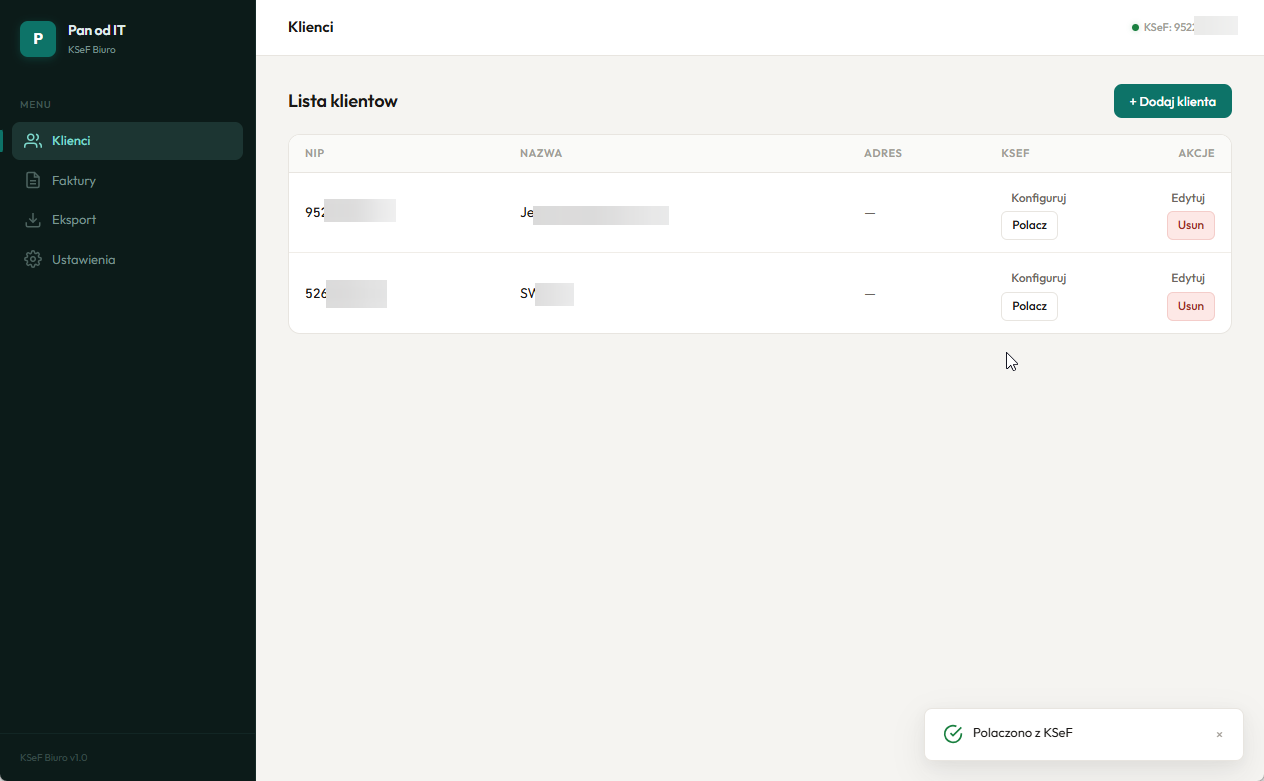Go to Ustawienia in the sidebar
The image size is (1264, 781).
(83, 260)
